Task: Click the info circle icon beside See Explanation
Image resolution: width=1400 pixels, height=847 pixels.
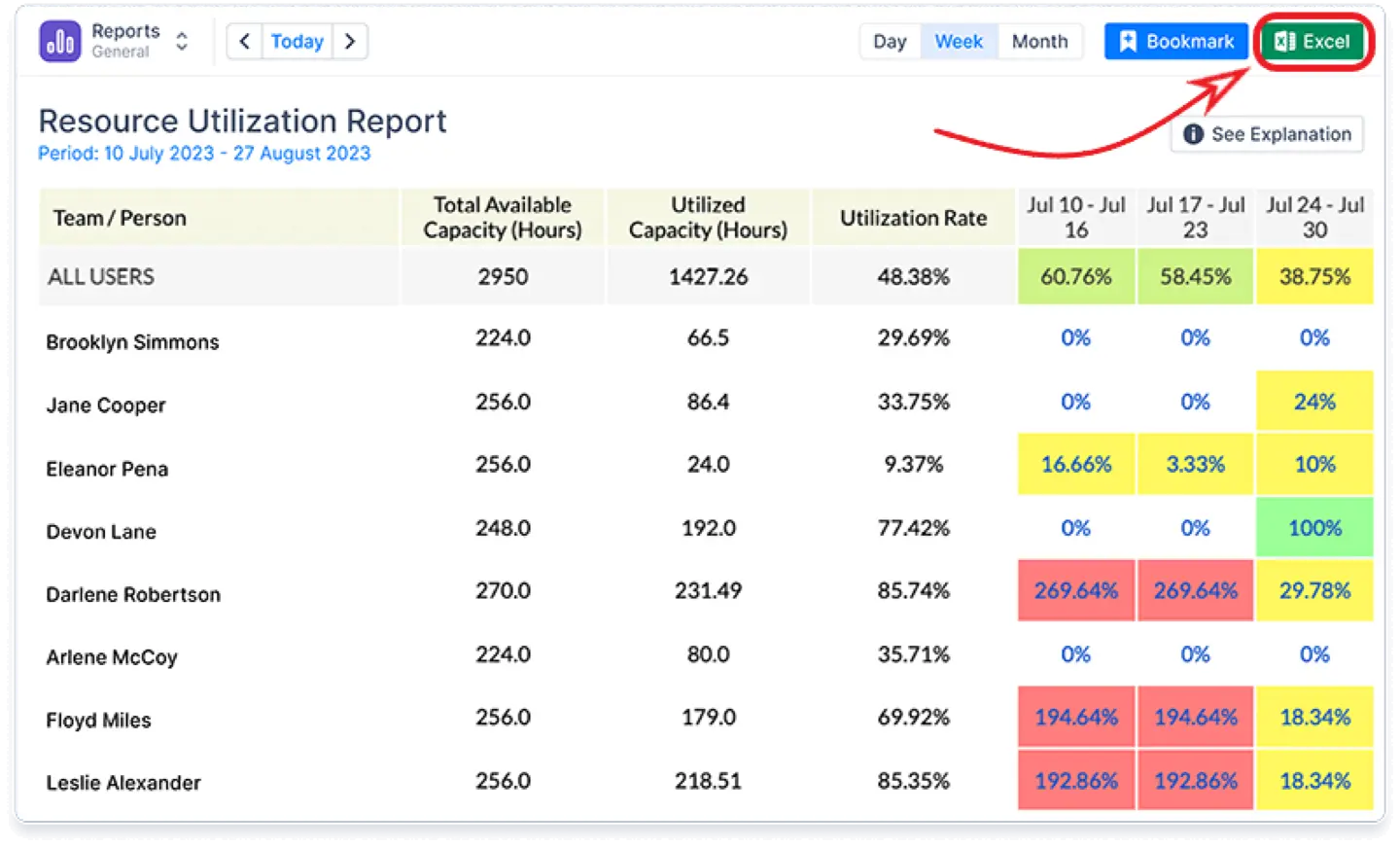Action: (1193, 134)
